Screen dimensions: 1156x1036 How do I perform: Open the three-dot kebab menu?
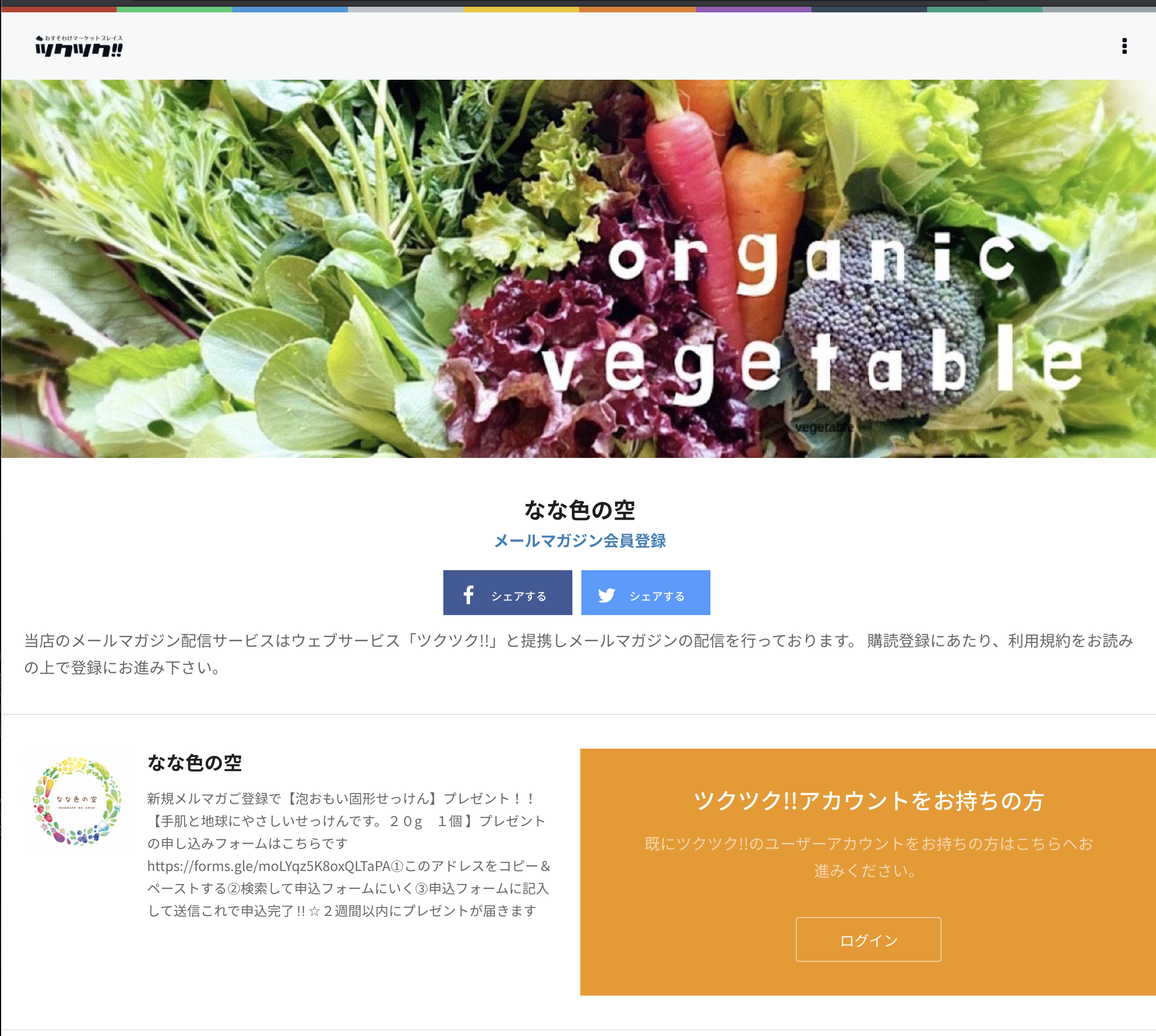click(x=1124, y=46)
